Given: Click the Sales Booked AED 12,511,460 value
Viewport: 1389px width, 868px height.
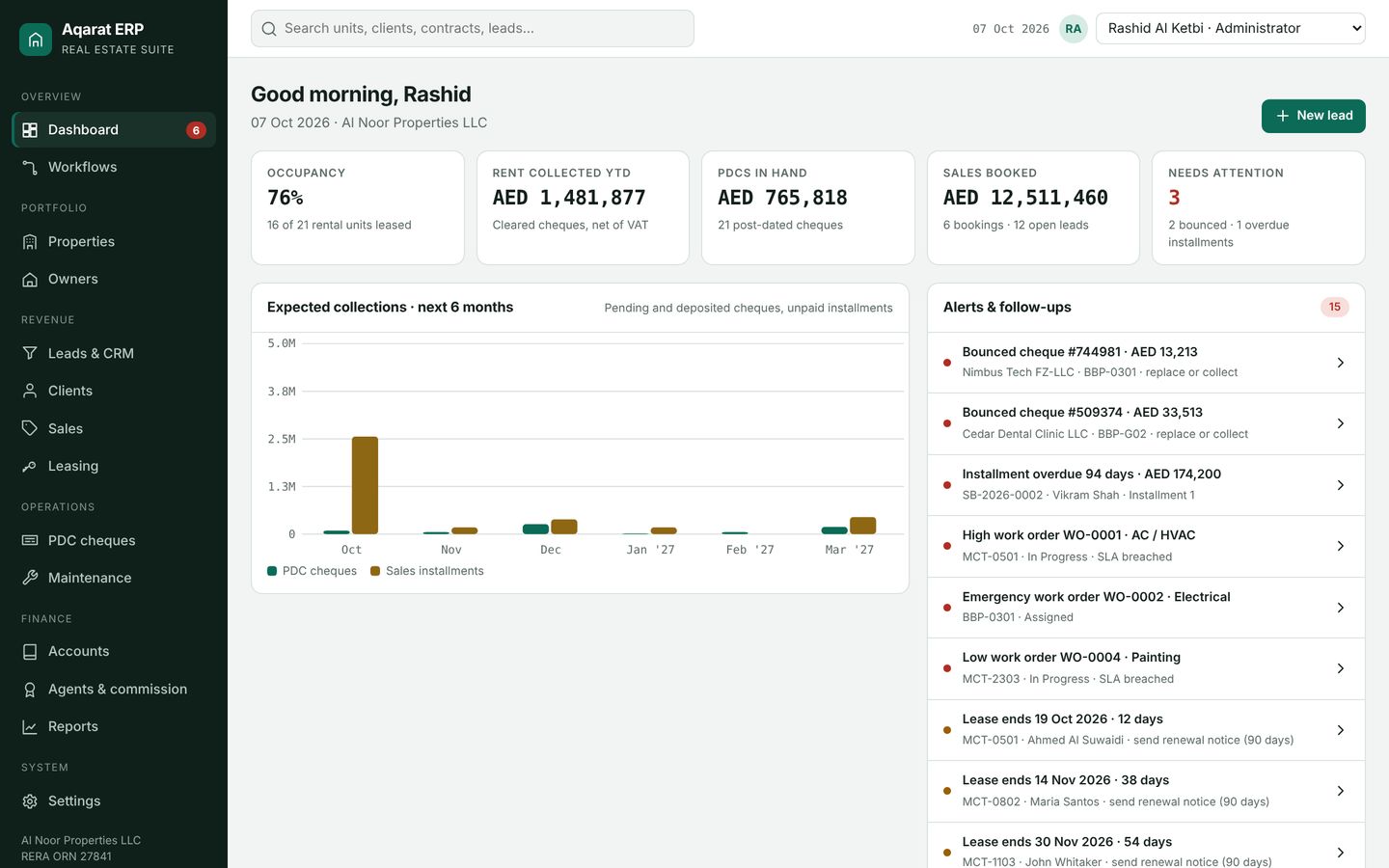Looking at the screenshot, I should pyautogui.click(x=1025, y=198).
